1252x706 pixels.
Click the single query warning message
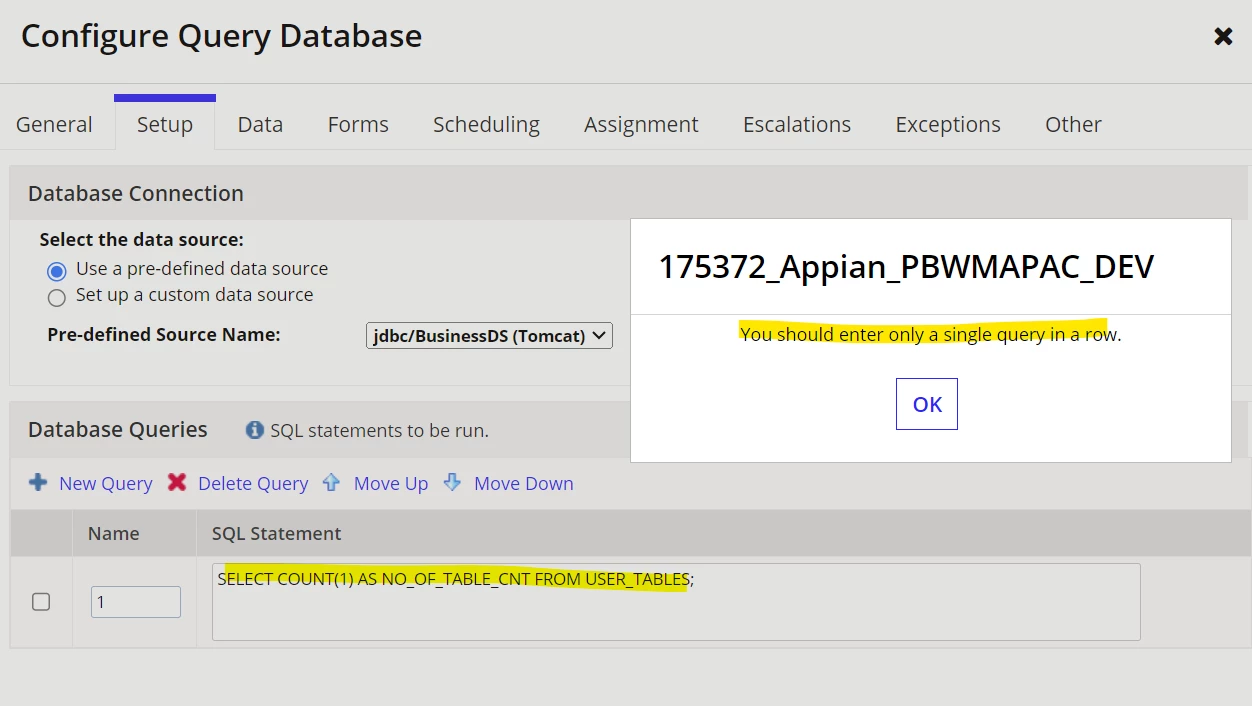point(931,334)
